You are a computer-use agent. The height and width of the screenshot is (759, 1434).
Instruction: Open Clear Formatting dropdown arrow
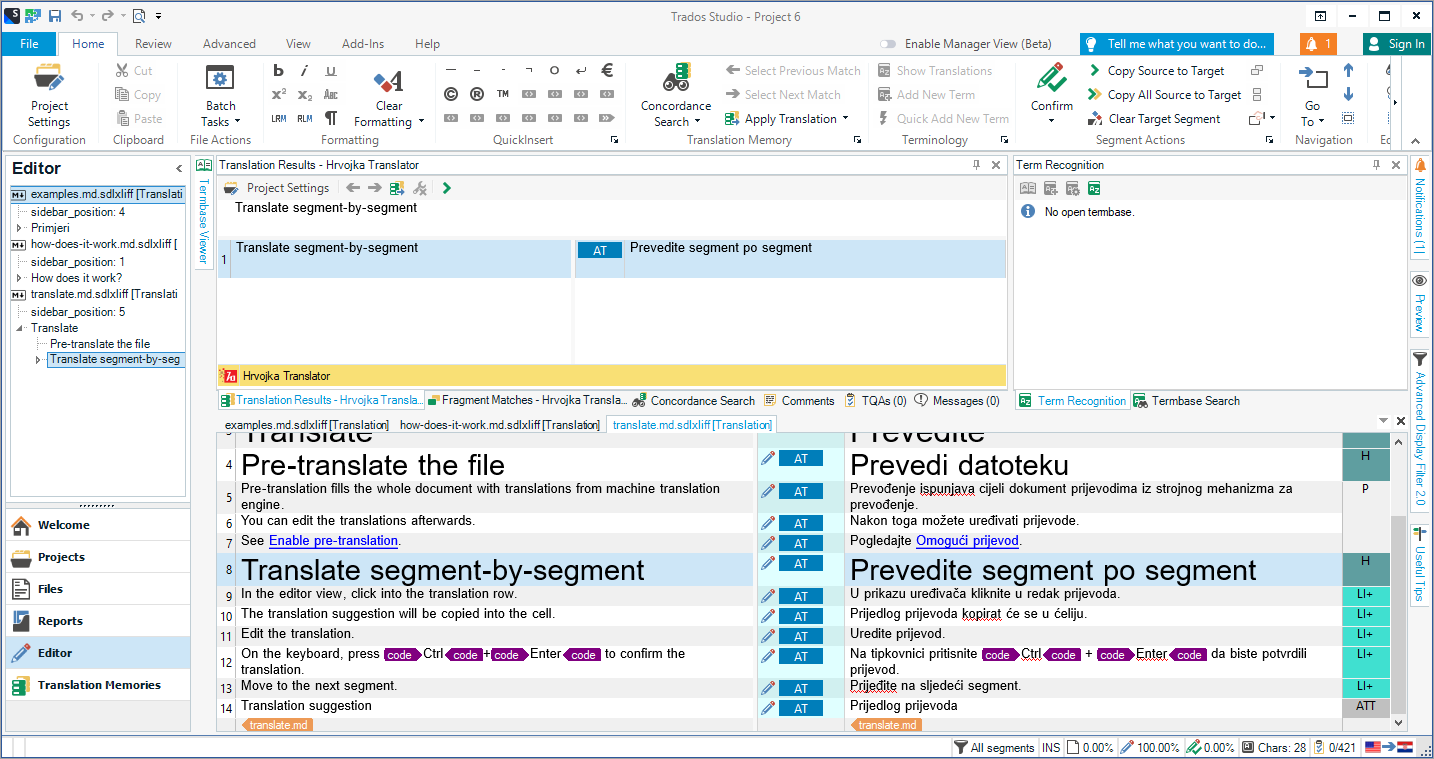(x=421, y=122)
